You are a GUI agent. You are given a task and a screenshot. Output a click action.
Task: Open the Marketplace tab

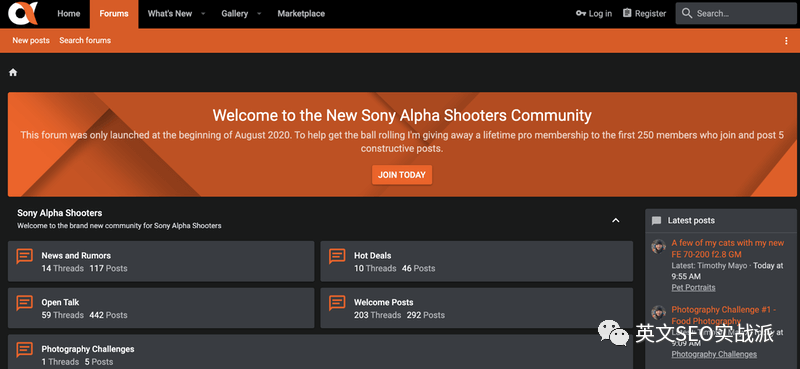[x=301, y=14]
